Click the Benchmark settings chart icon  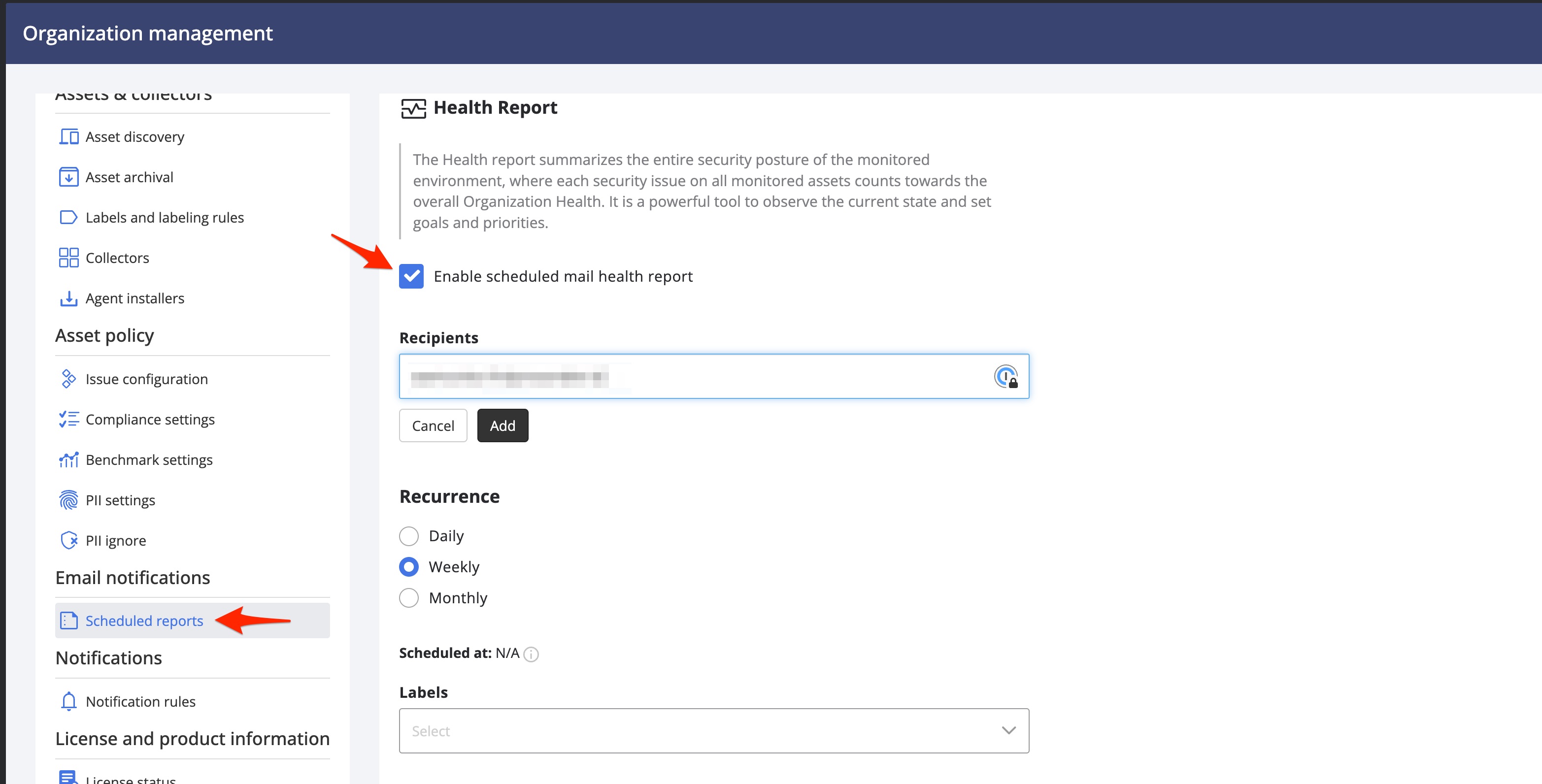[x=68, y=459]
